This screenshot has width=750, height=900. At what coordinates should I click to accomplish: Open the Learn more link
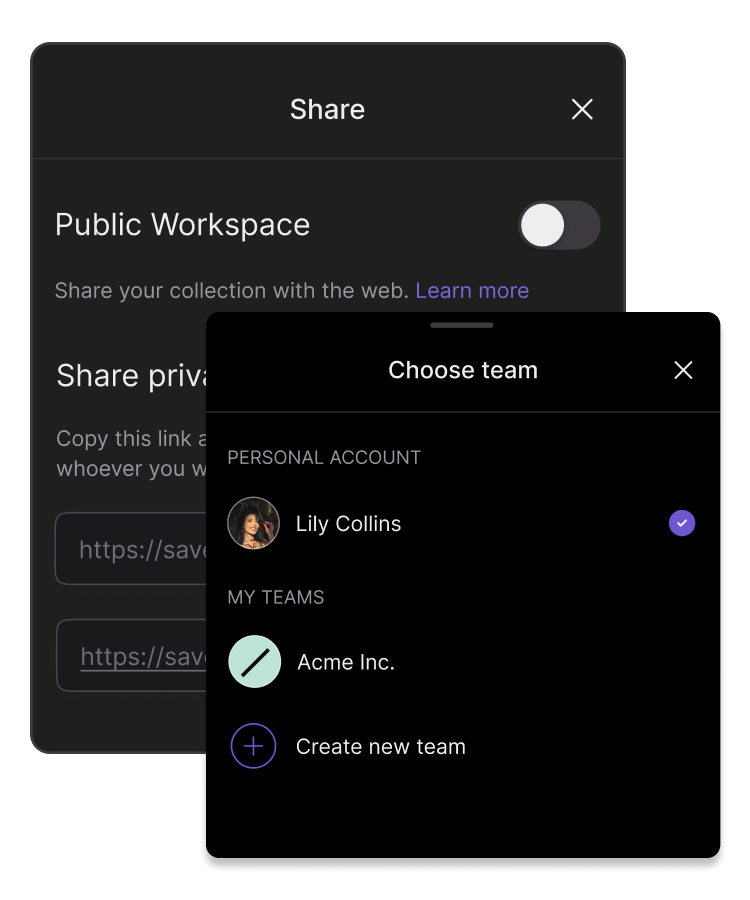tap(472, 291)
